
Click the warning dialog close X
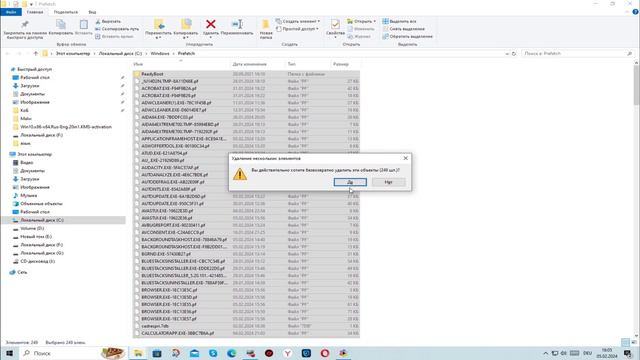tap(405, 158)
